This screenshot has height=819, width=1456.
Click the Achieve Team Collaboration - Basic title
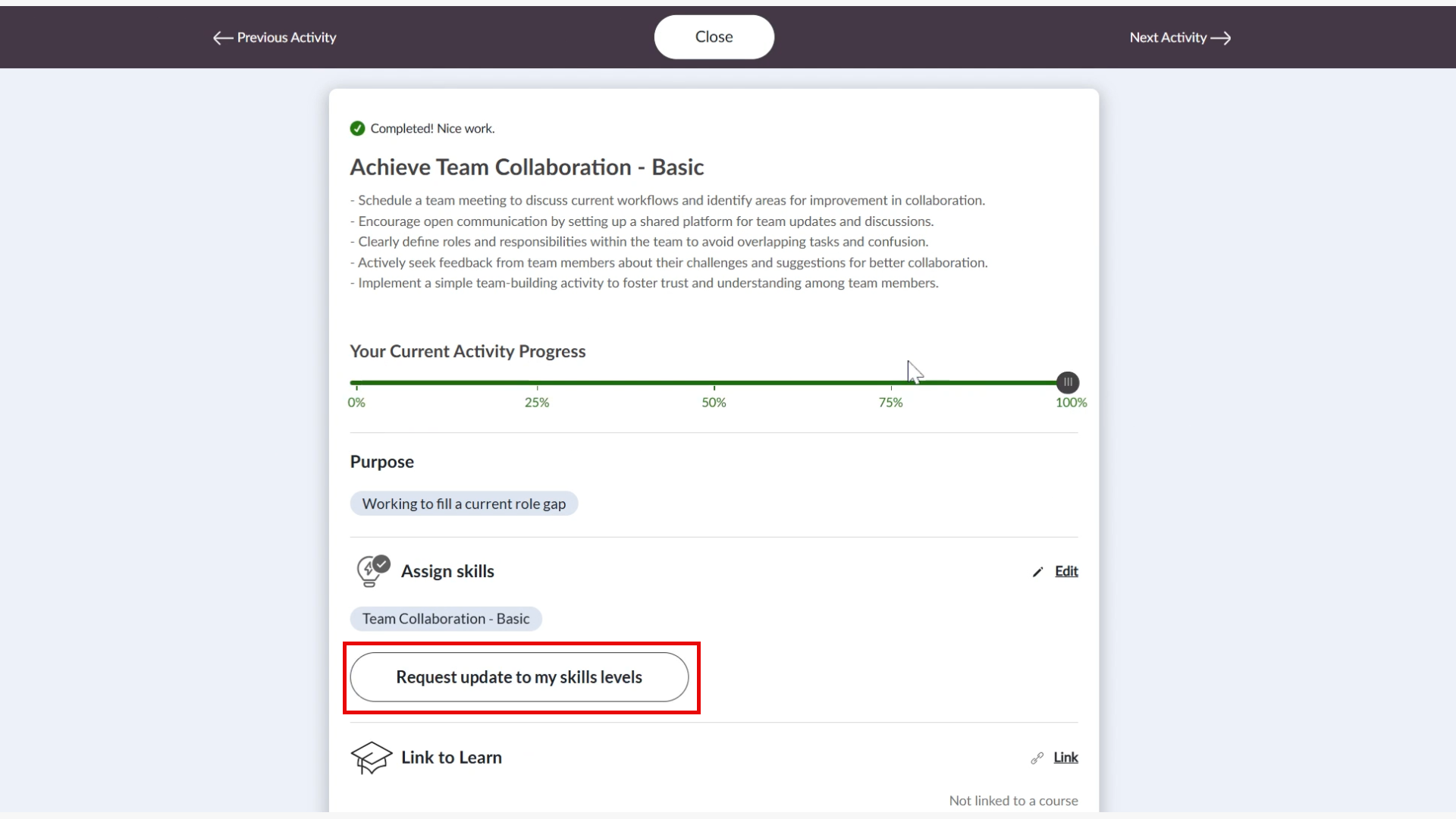(526, 168)
